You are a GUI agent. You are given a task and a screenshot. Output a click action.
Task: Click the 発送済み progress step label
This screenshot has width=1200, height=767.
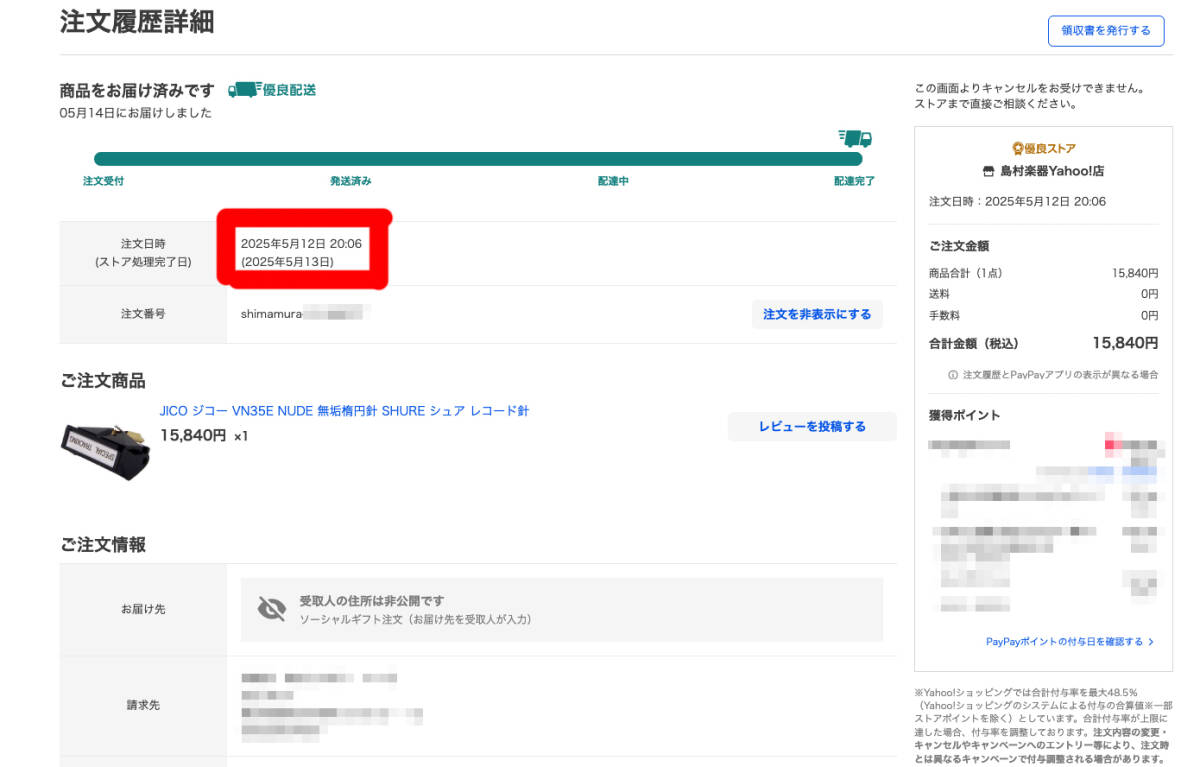(351, 181)
